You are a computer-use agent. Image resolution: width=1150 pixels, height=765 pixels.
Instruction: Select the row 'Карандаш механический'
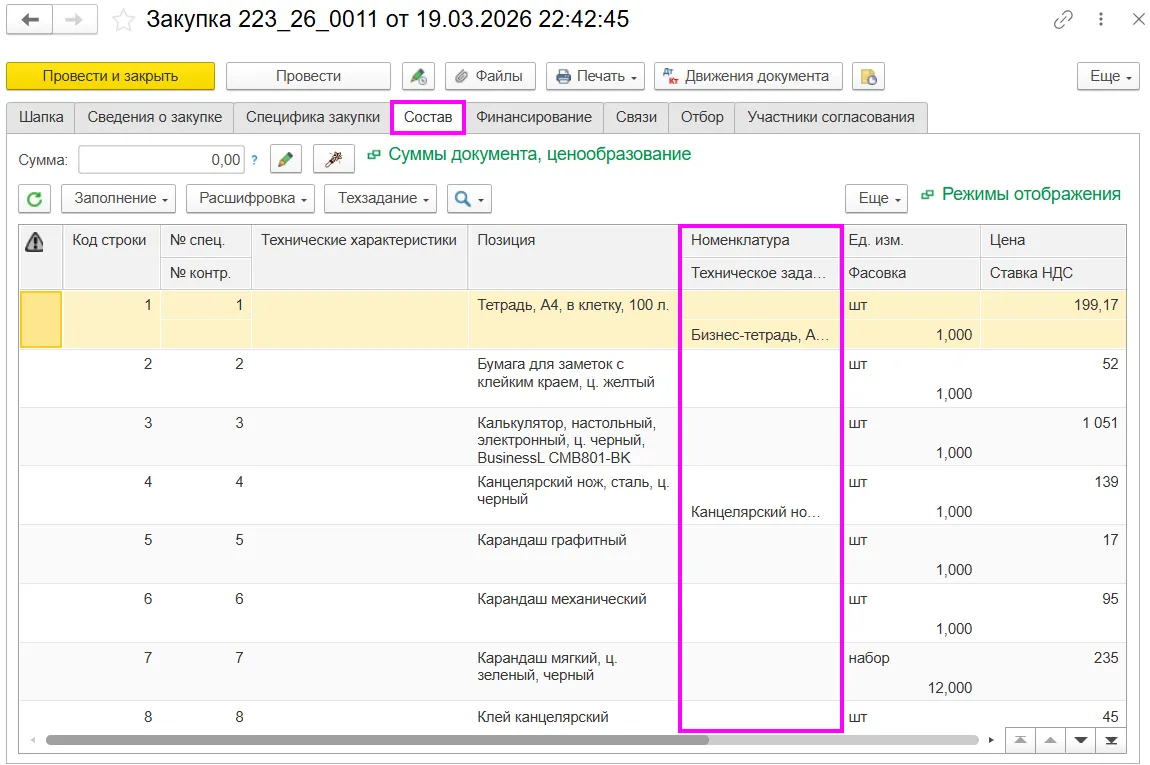(573, 613)
